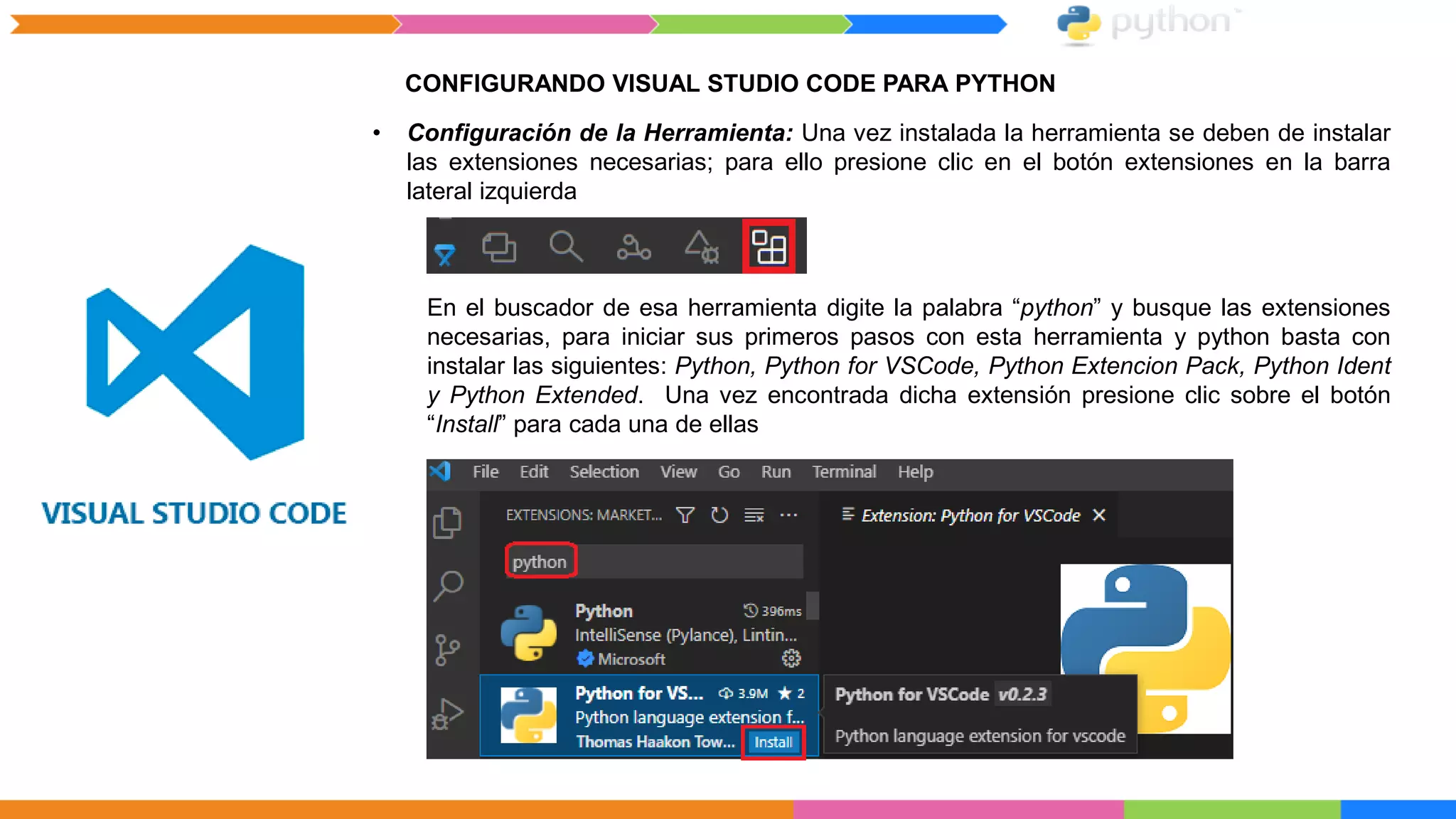Open the Edit menu

(534, 472)
